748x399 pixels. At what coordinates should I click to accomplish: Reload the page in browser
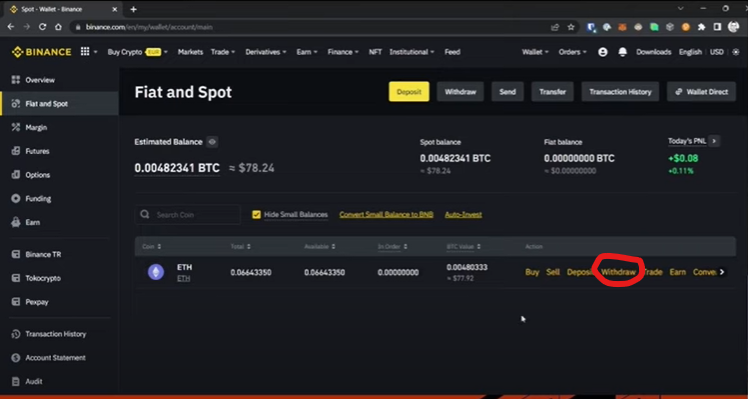42,27
